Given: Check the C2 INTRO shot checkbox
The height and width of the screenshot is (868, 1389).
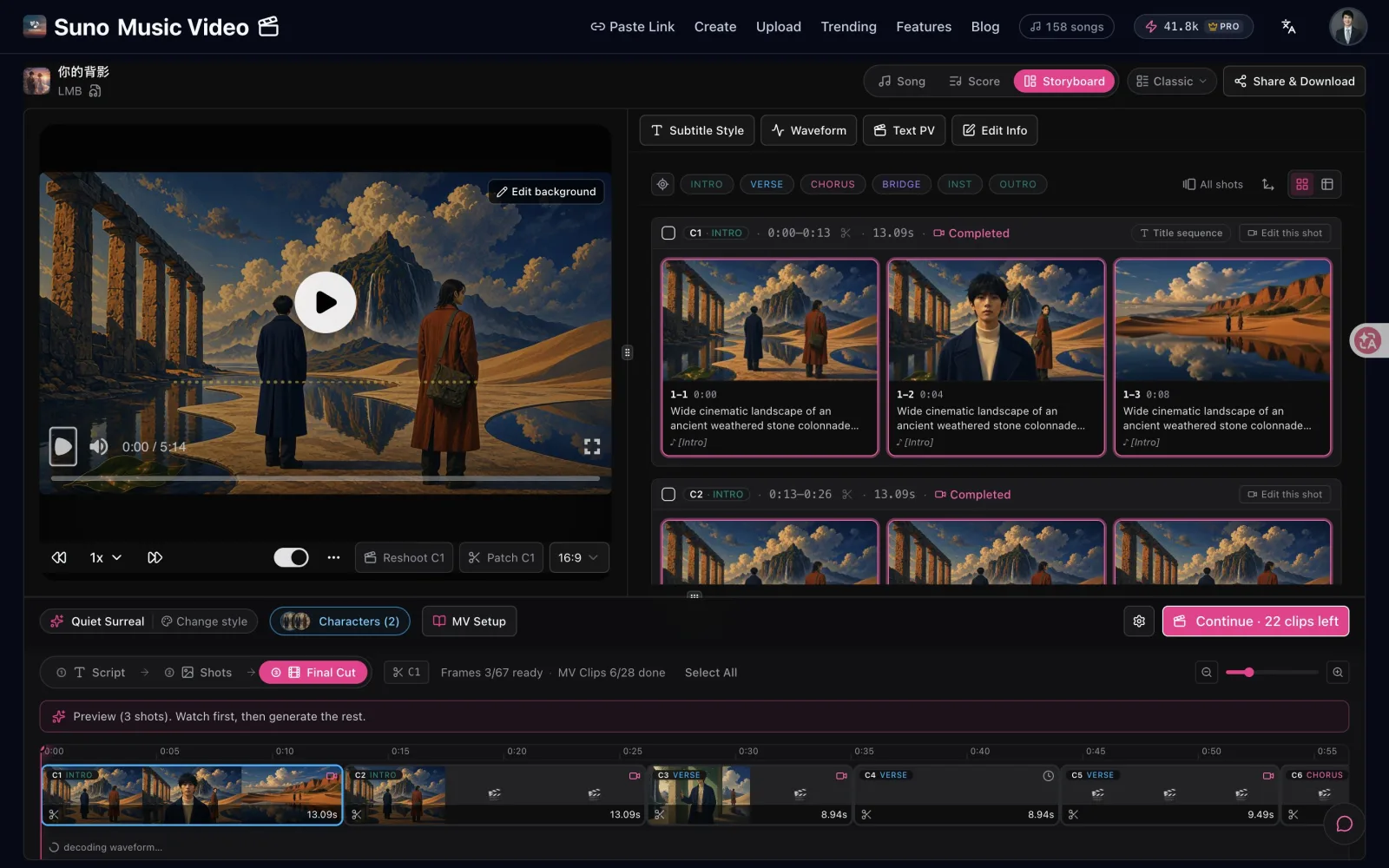Looking at the screenshot, I should [x=668, y=494].
